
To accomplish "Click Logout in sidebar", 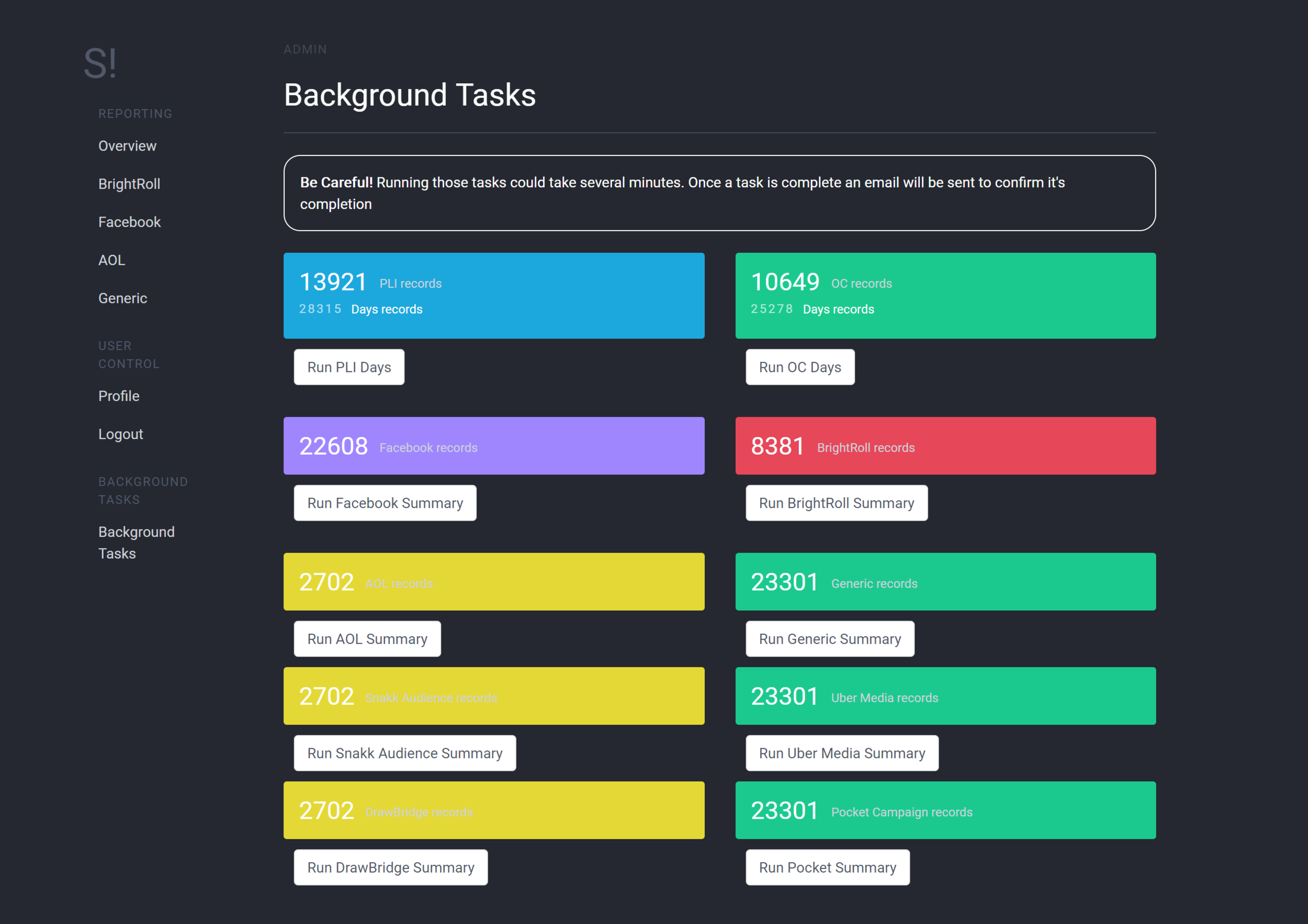I will coord(120,434).
